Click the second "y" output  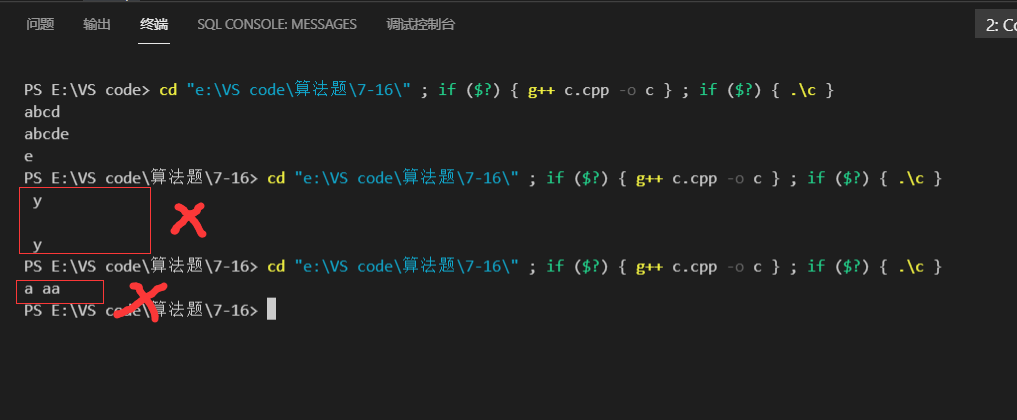point(37,244)
